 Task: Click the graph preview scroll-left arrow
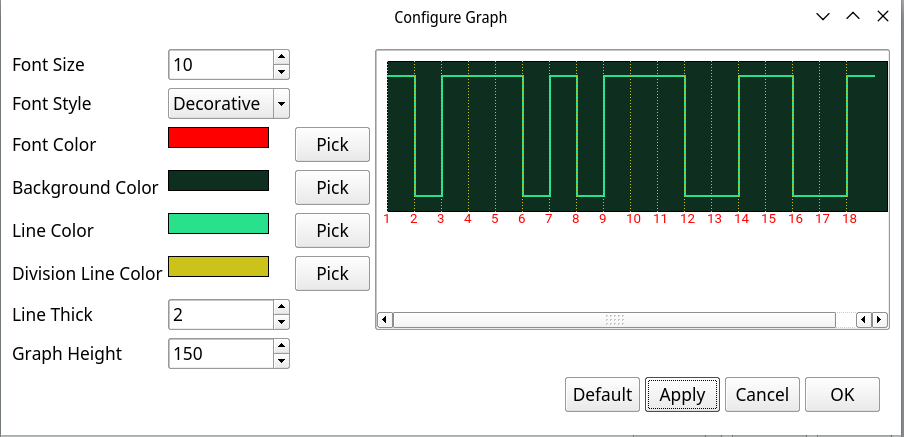(385, 319)
